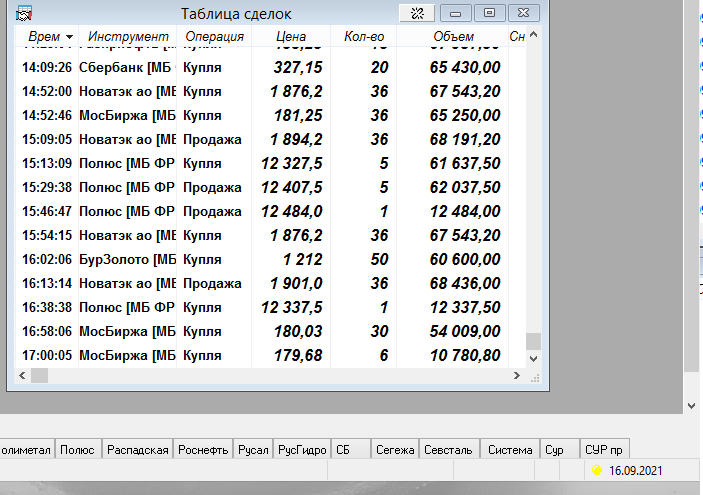Click price 12 327,5 for Полюс

[292, 163]
